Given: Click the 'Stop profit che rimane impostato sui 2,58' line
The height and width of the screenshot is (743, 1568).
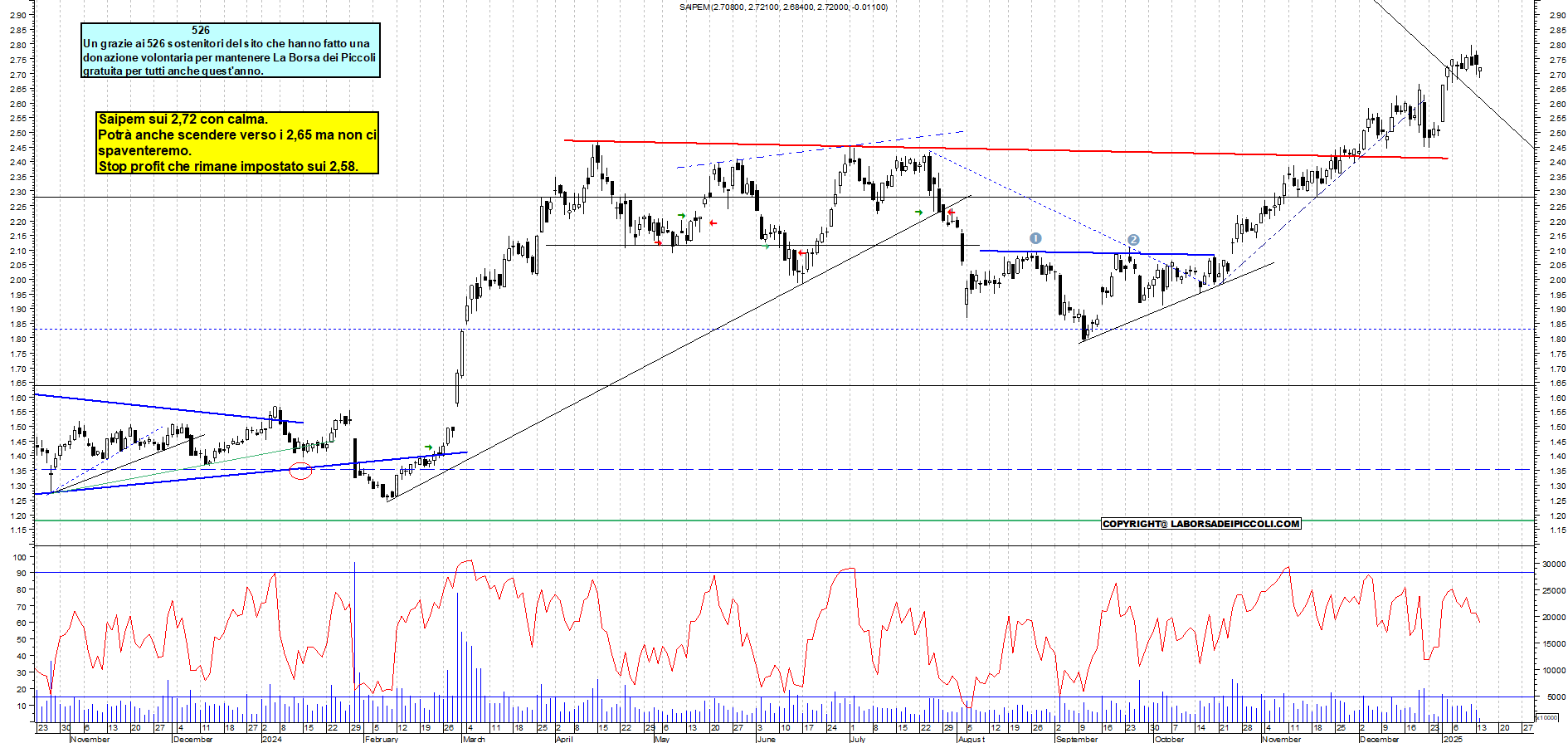Looking at the screenshot, I should [228, 166].
